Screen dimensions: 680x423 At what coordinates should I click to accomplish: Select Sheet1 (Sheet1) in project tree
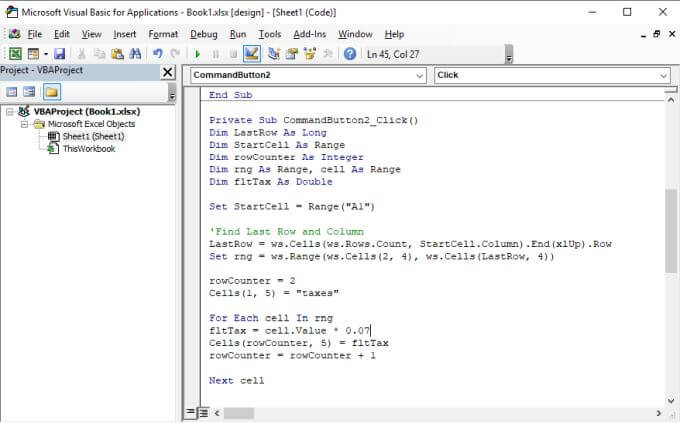tap(93, 136)
